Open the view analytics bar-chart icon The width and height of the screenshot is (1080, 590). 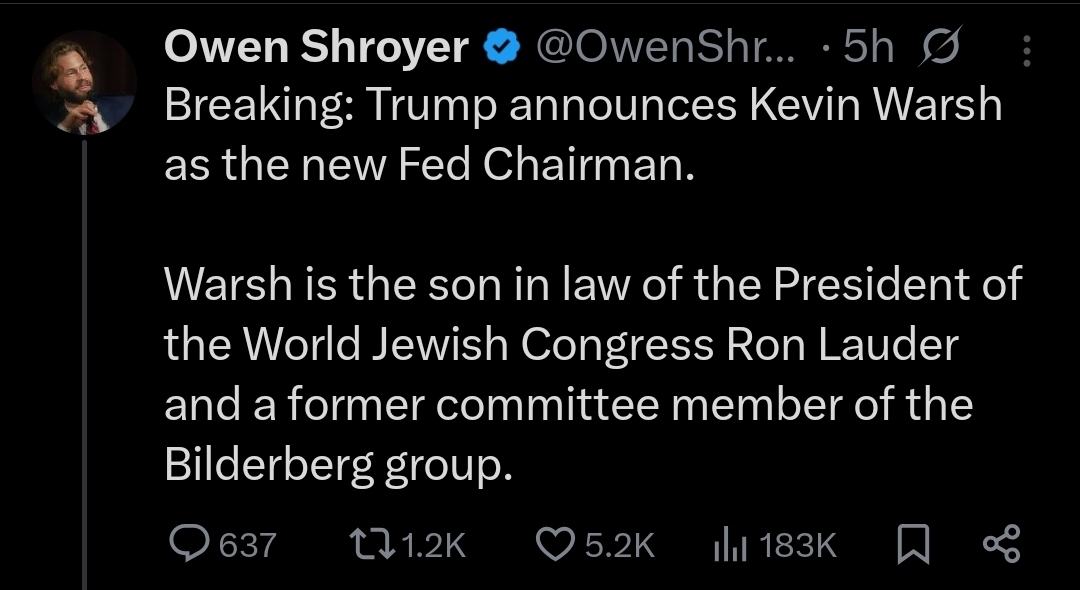click(x=727, y=543)
